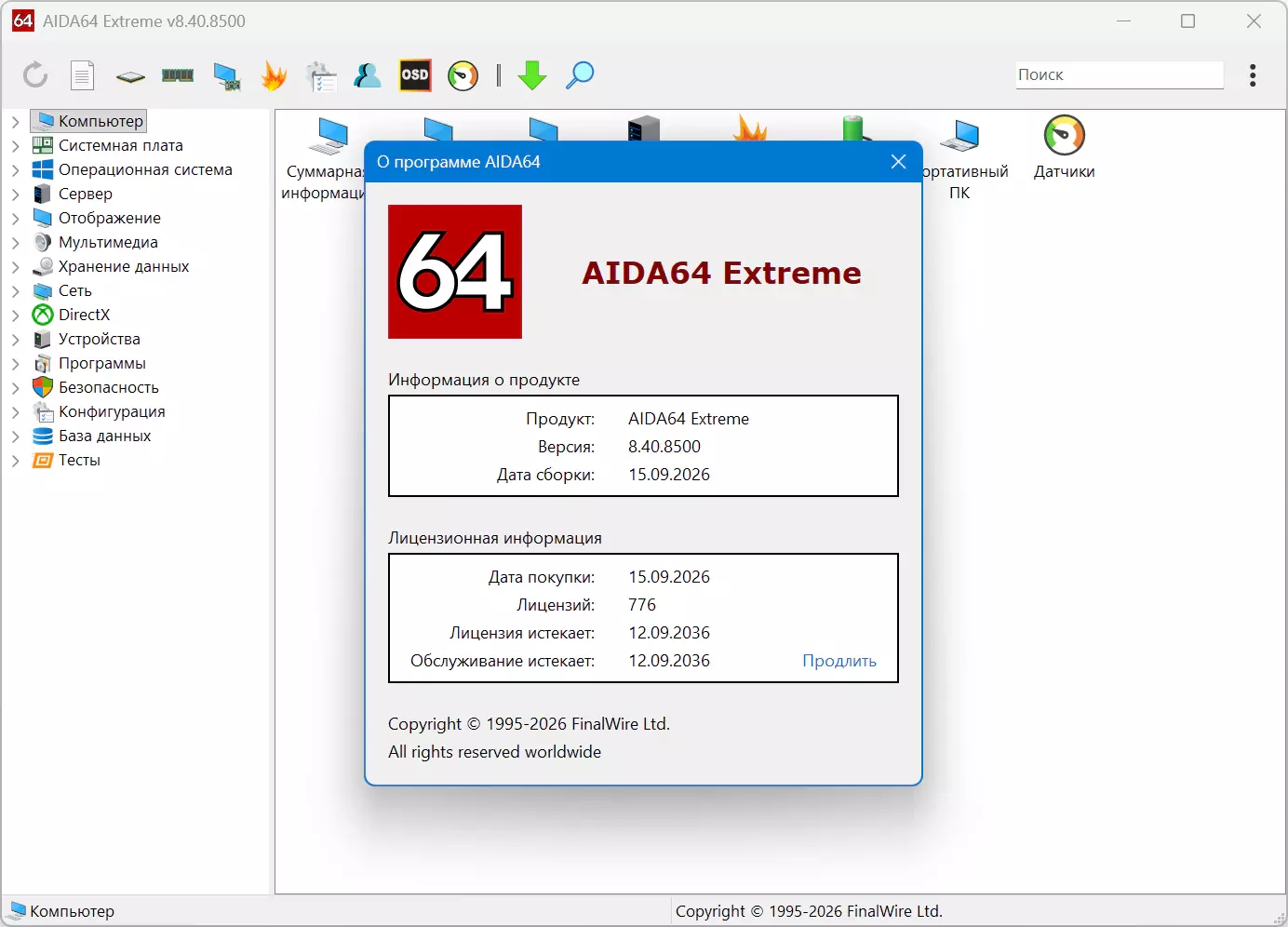This screenshot has height=927, width=1288.
Task: Expand the Хранение данных node chevron
Action: [x=15, y=266]
